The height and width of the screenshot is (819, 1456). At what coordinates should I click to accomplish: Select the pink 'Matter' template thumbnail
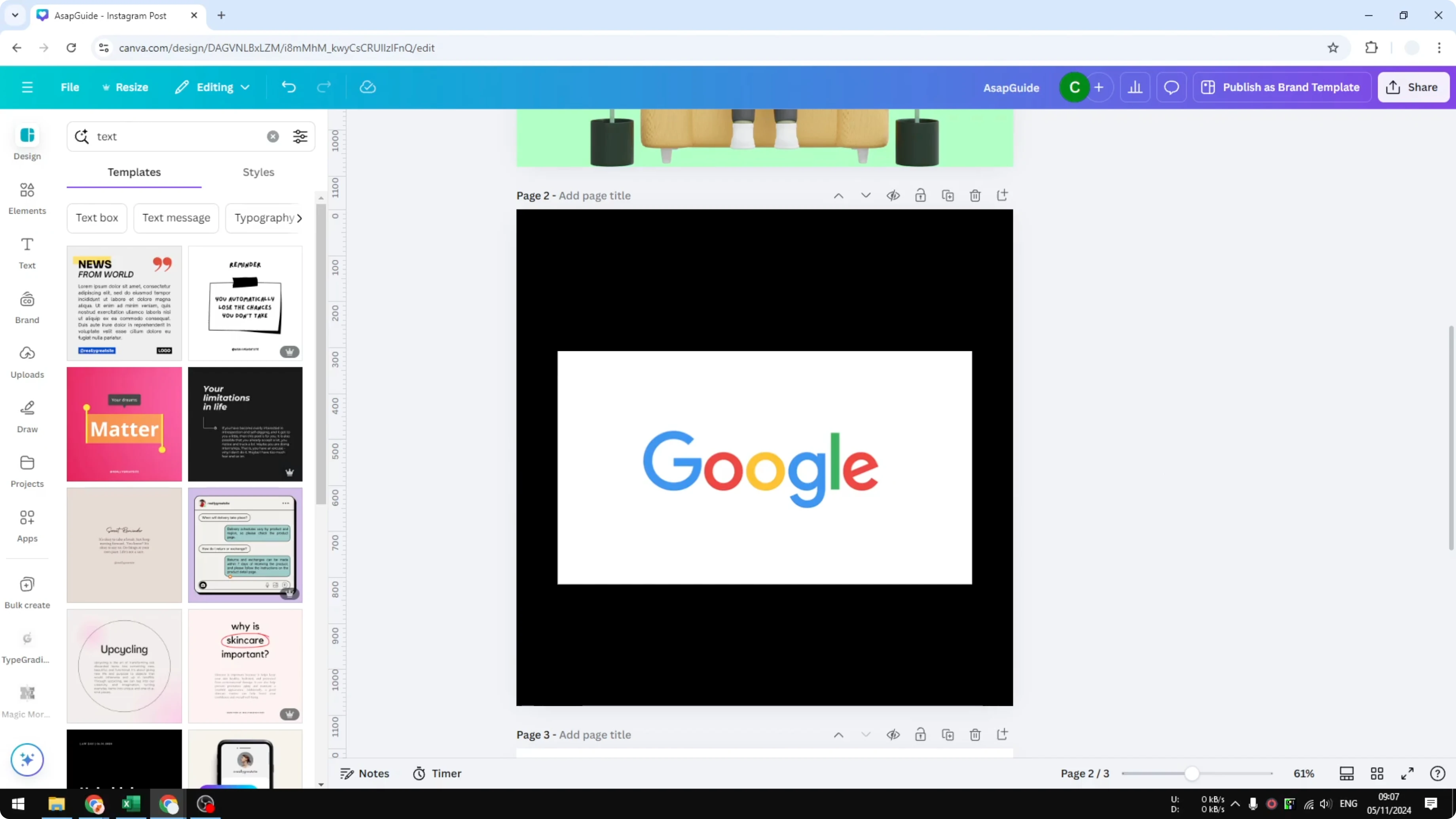pyautogui.click(x=124, y=425)
